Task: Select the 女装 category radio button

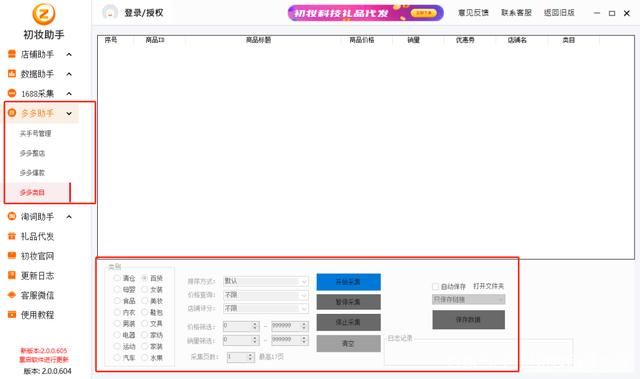Action: click(x=144, y=289)
